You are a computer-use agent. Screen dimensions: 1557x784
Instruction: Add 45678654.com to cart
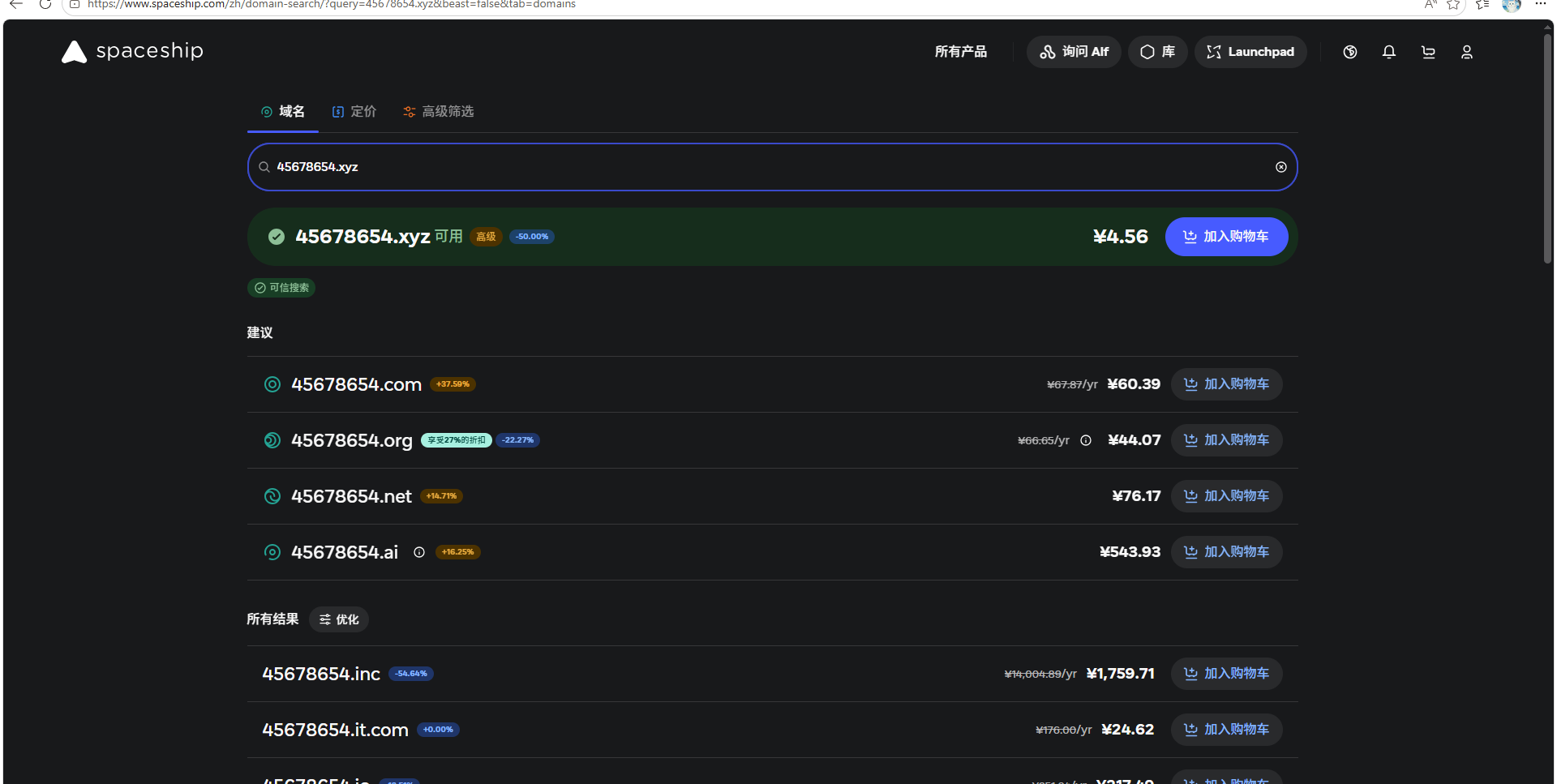tap(1226, 384)
